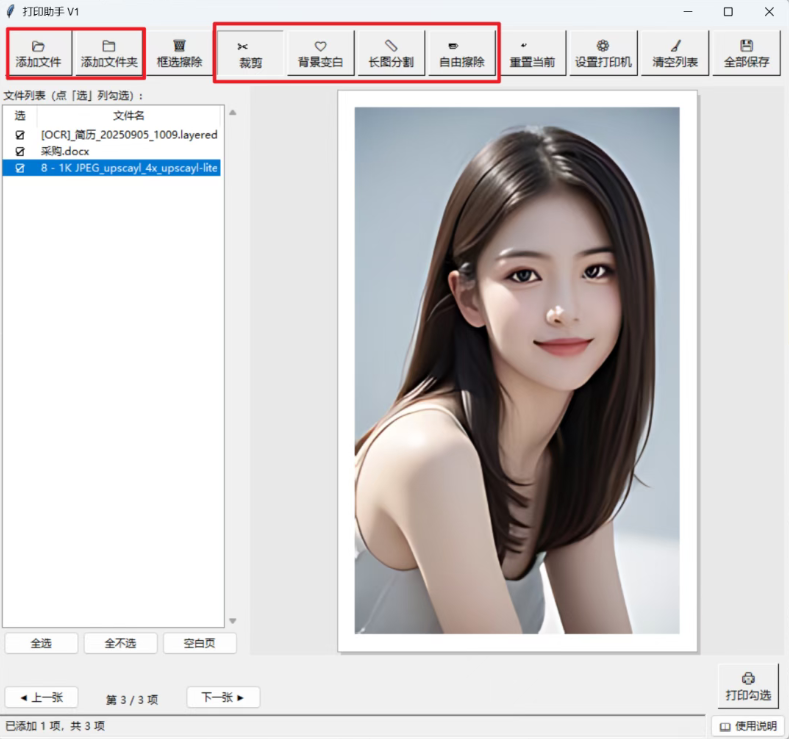Go to next image with 下一张
Image resolution: width=789 pixels, height=739 pixels.
coord(223,697)
